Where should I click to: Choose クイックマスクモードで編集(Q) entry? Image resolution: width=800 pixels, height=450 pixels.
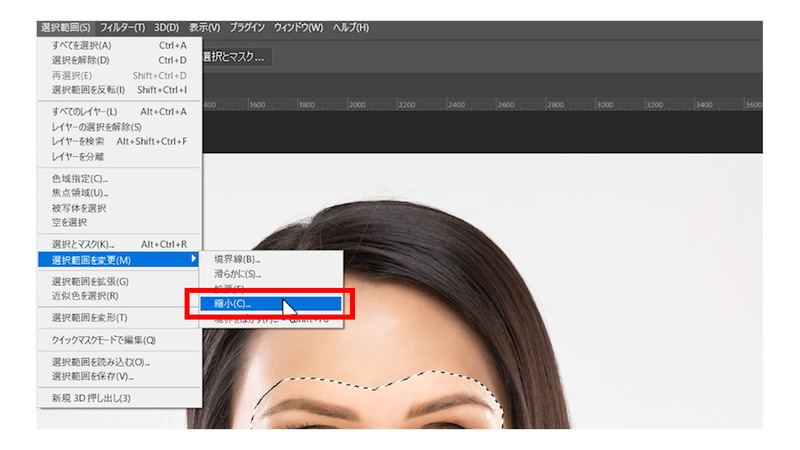[119, 340]
